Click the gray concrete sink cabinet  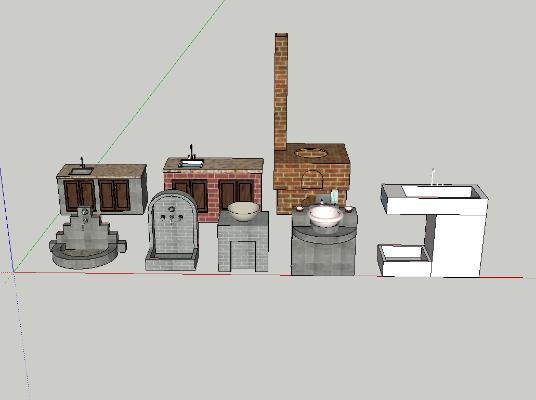point(102,189)
